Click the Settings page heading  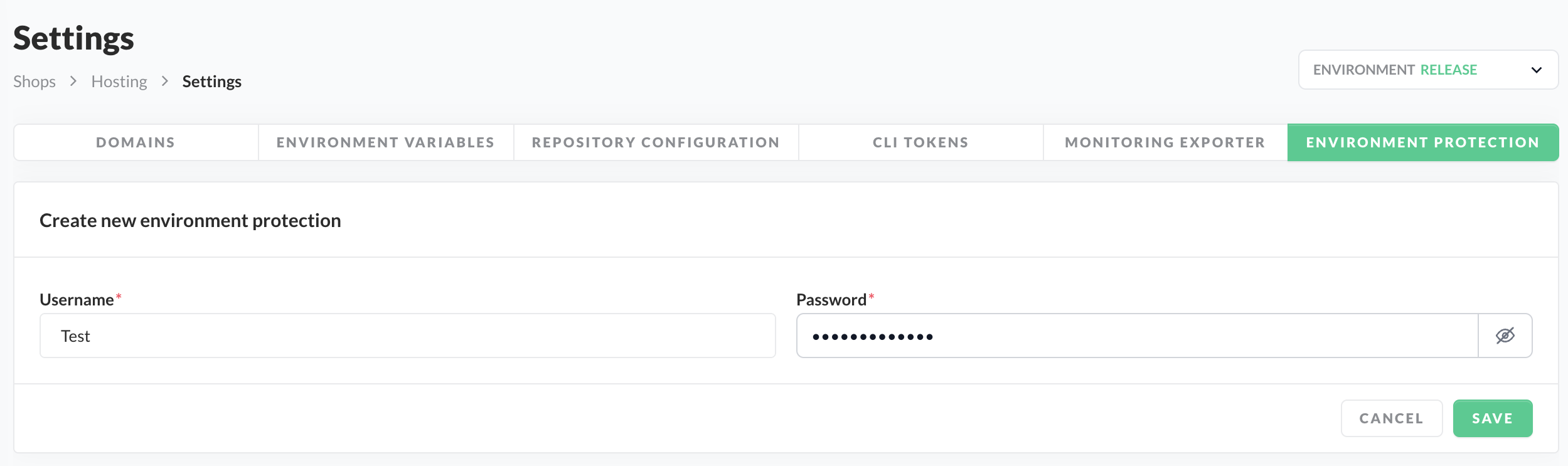coord(73,38)
